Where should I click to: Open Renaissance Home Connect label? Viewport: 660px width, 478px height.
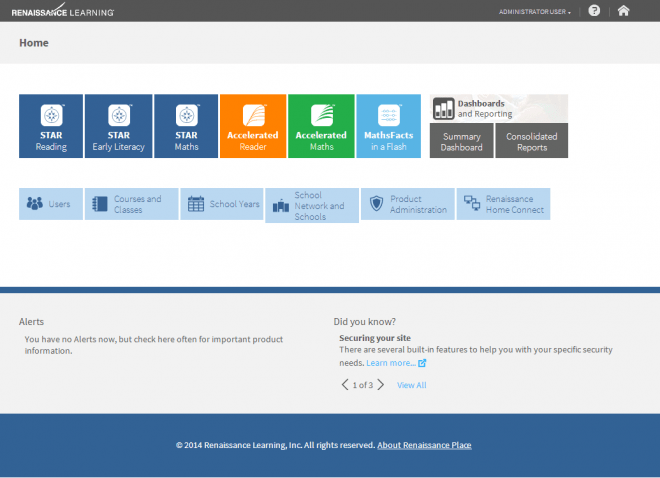click(515, 204)
